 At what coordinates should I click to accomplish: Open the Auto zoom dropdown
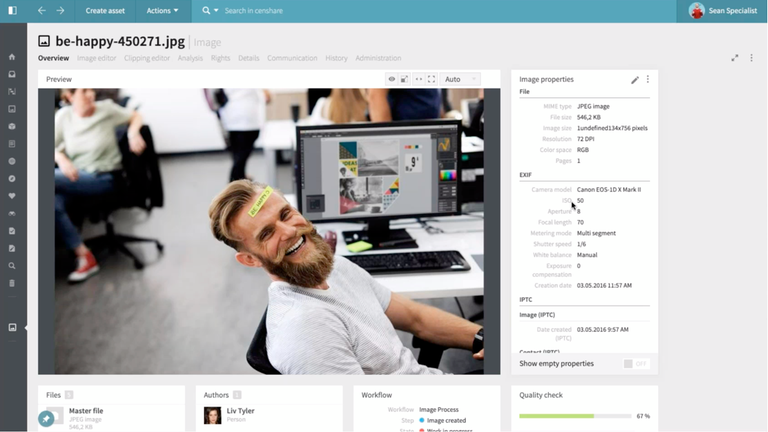[460, 79]
